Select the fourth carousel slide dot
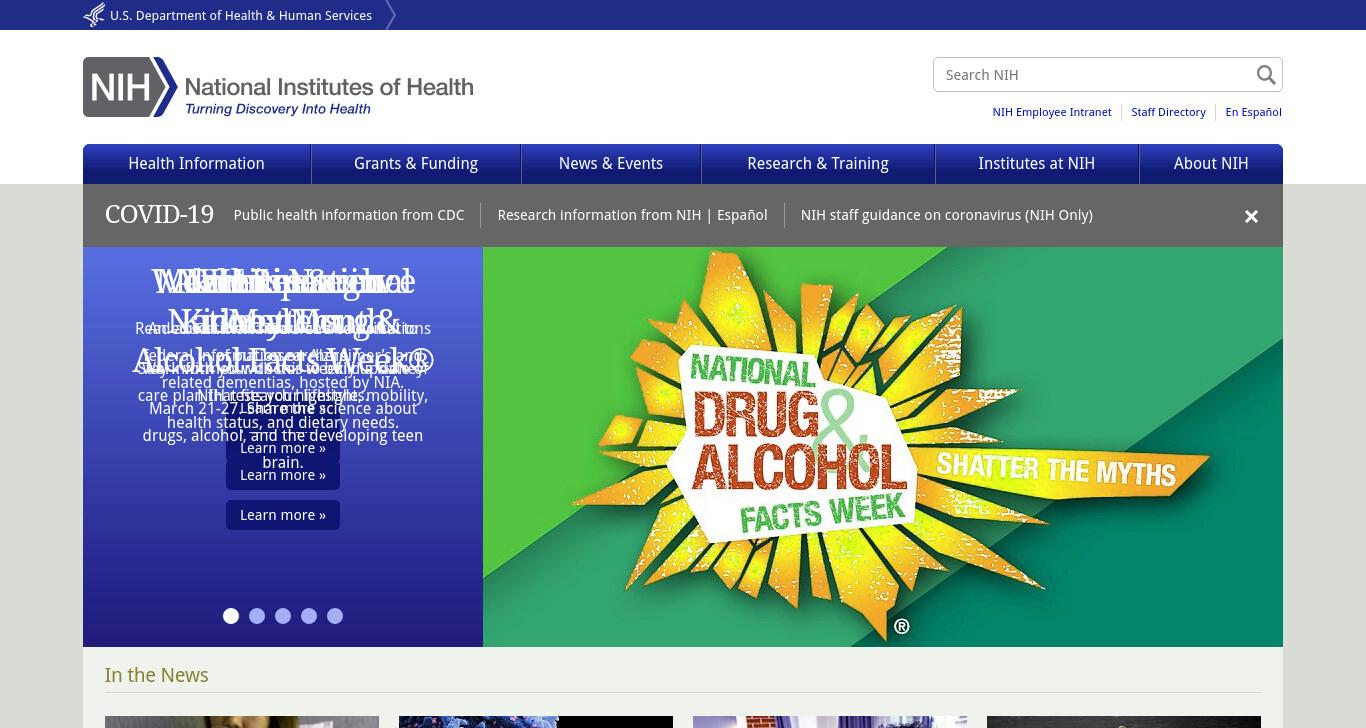 click(309, 616)
